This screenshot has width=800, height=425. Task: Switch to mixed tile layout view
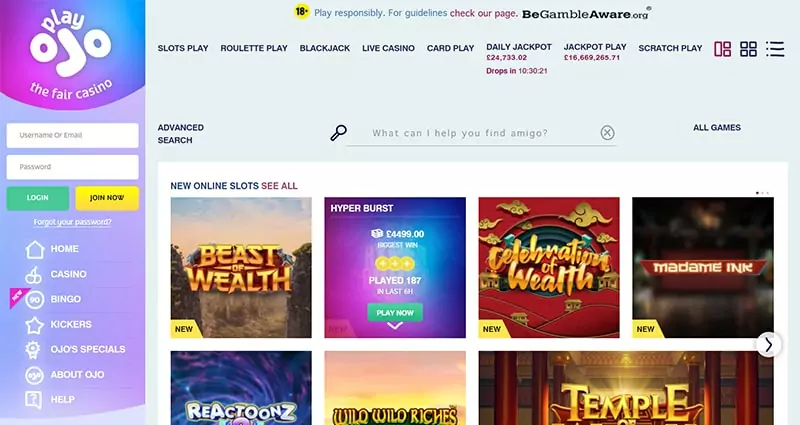[x=722, y=49]
